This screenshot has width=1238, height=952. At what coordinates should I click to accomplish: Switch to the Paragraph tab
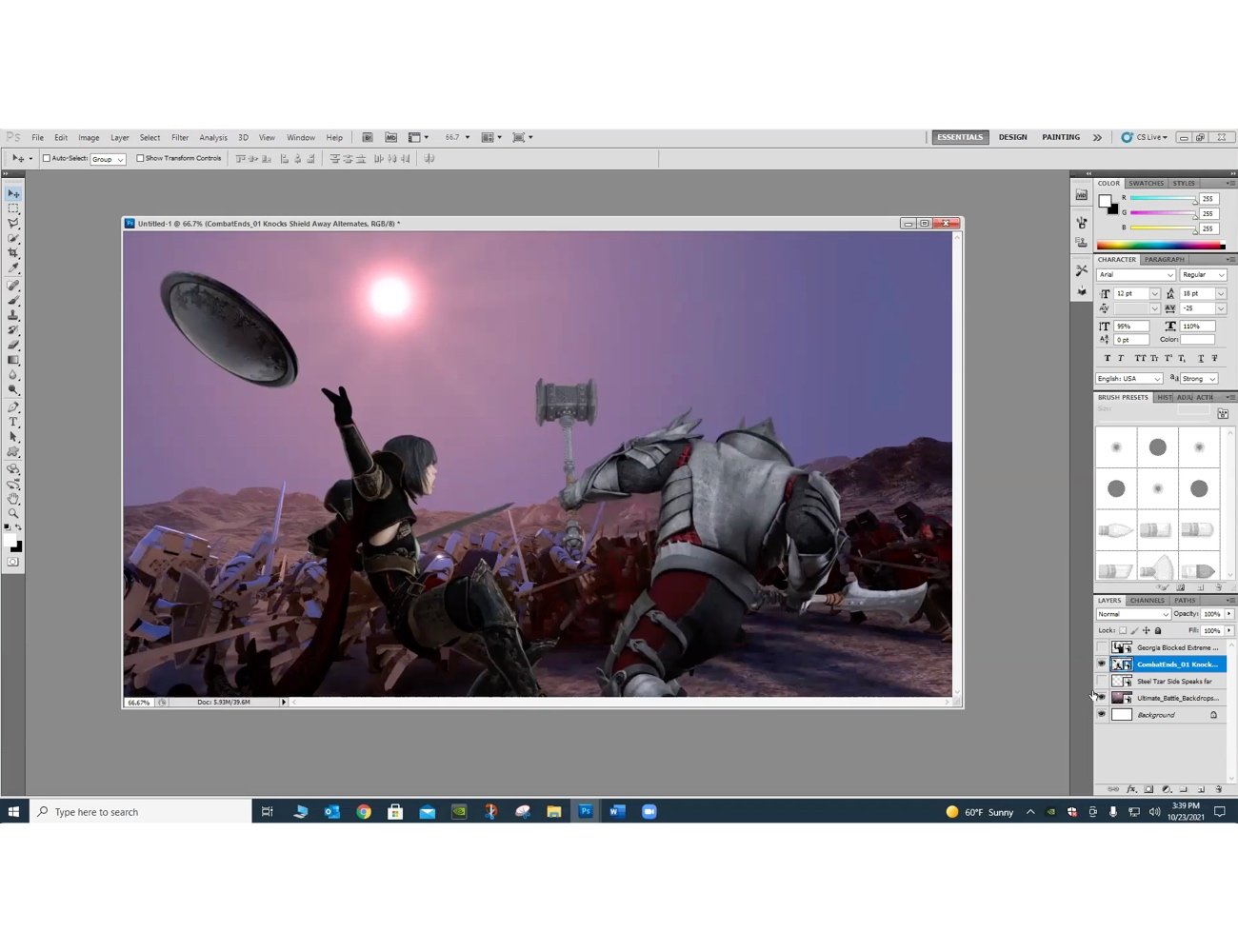[x=1165, y=259]
